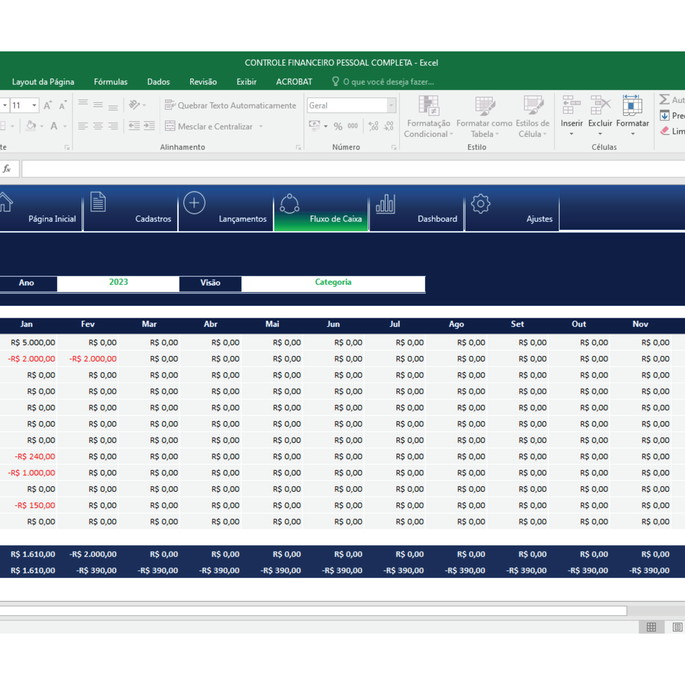The width and height of the screenshot is (685, 685).
Task: Click the fx insert function icon
Action: point(7,169)
